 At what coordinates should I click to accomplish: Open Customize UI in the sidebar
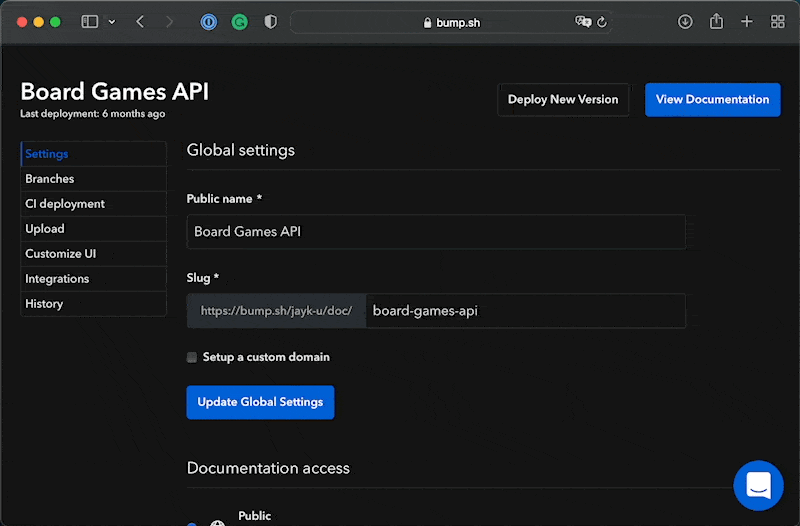(x=93, y=254)
